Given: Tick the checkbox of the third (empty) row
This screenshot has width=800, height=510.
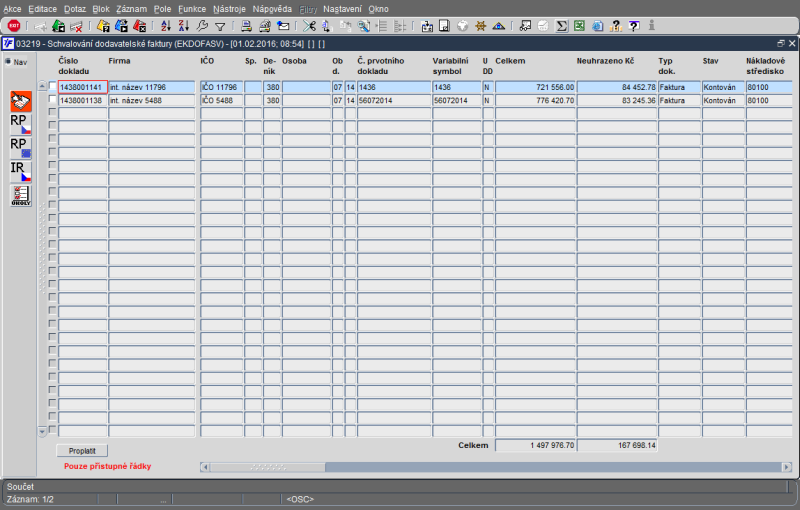Looking at the screenshot, I should pos(52,113).
